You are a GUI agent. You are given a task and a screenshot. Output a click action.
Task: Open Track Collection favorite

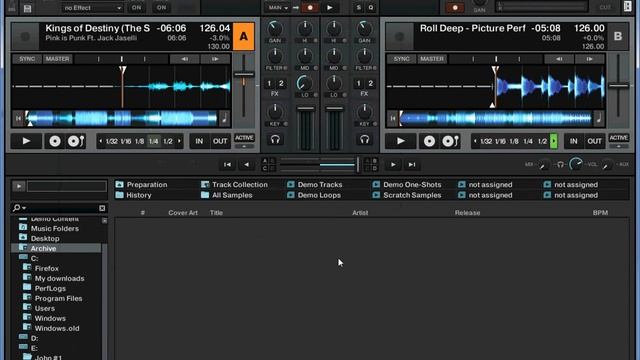point(234,184)
